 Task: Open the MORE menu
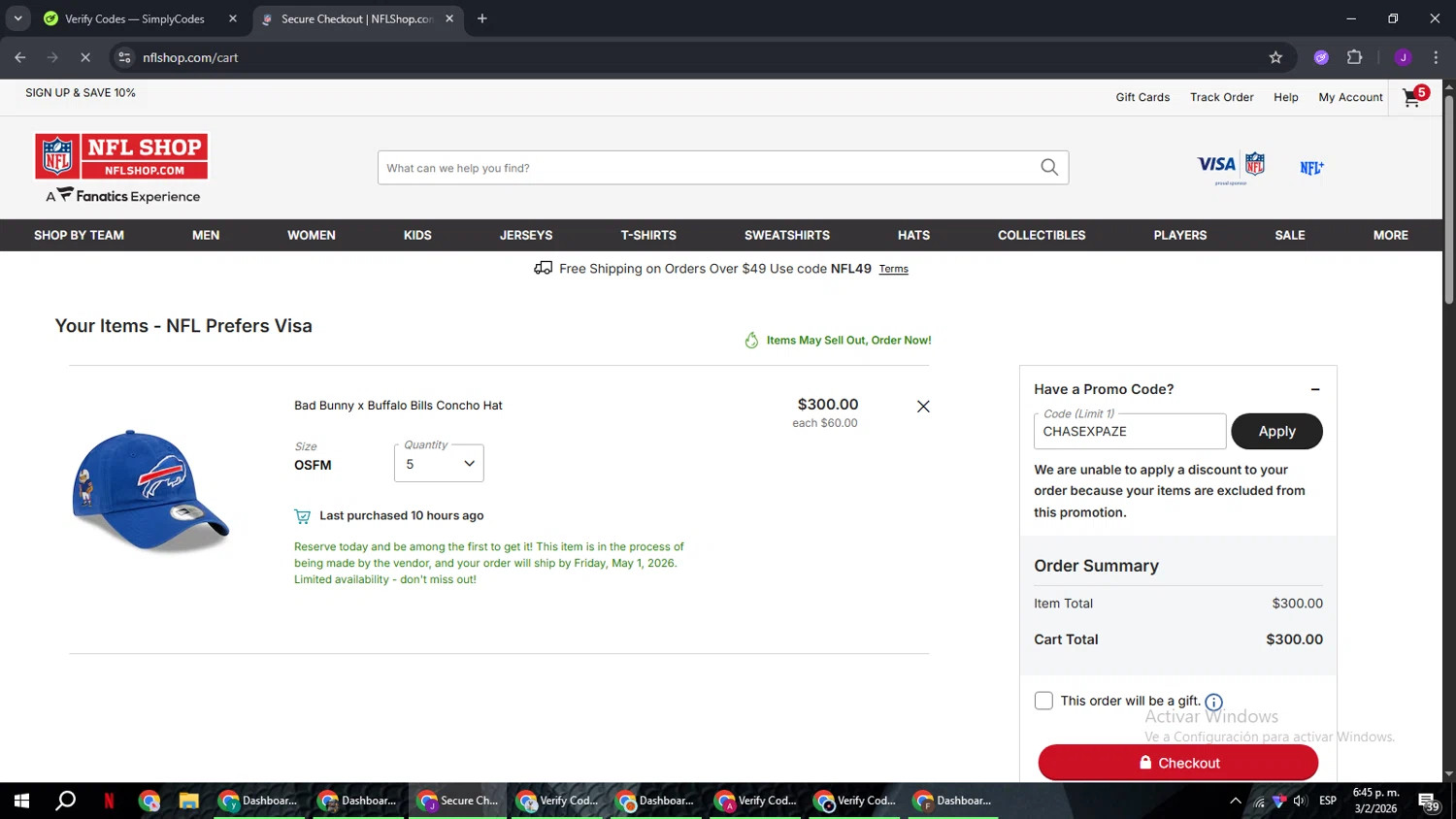(x=1390, y=235)
